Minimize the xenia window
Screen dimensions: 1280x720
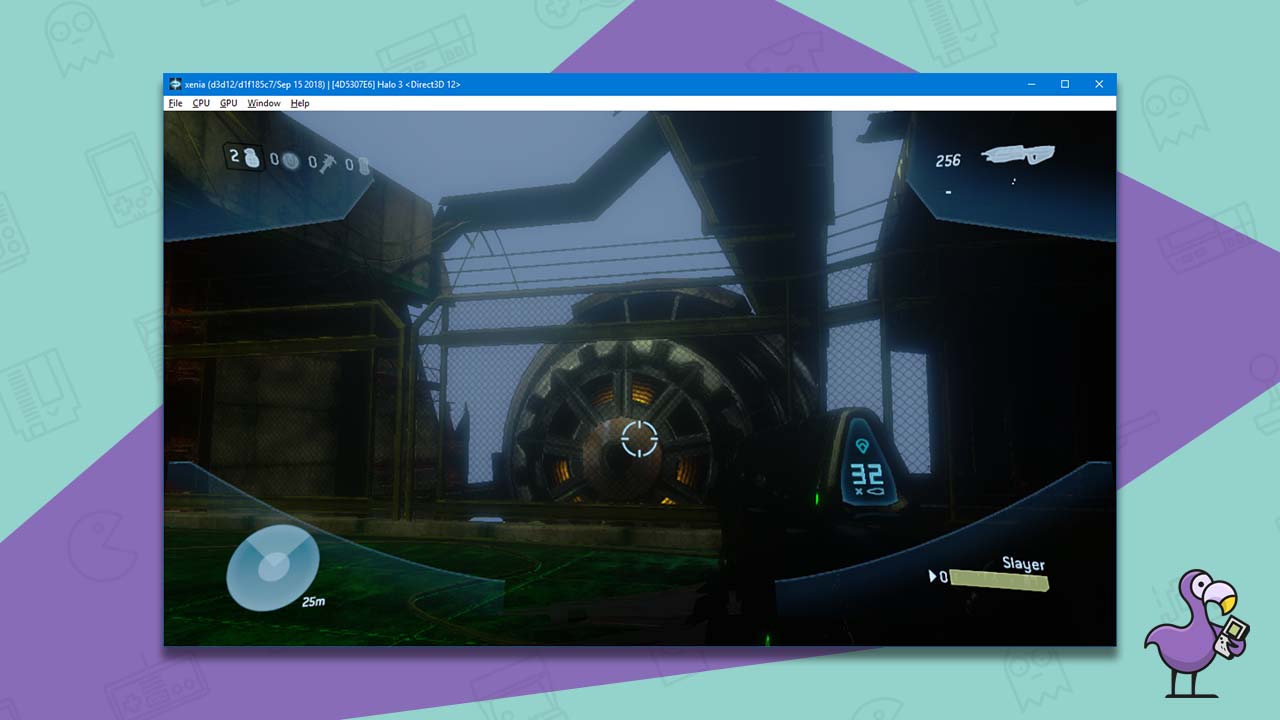coord(1030,84)
